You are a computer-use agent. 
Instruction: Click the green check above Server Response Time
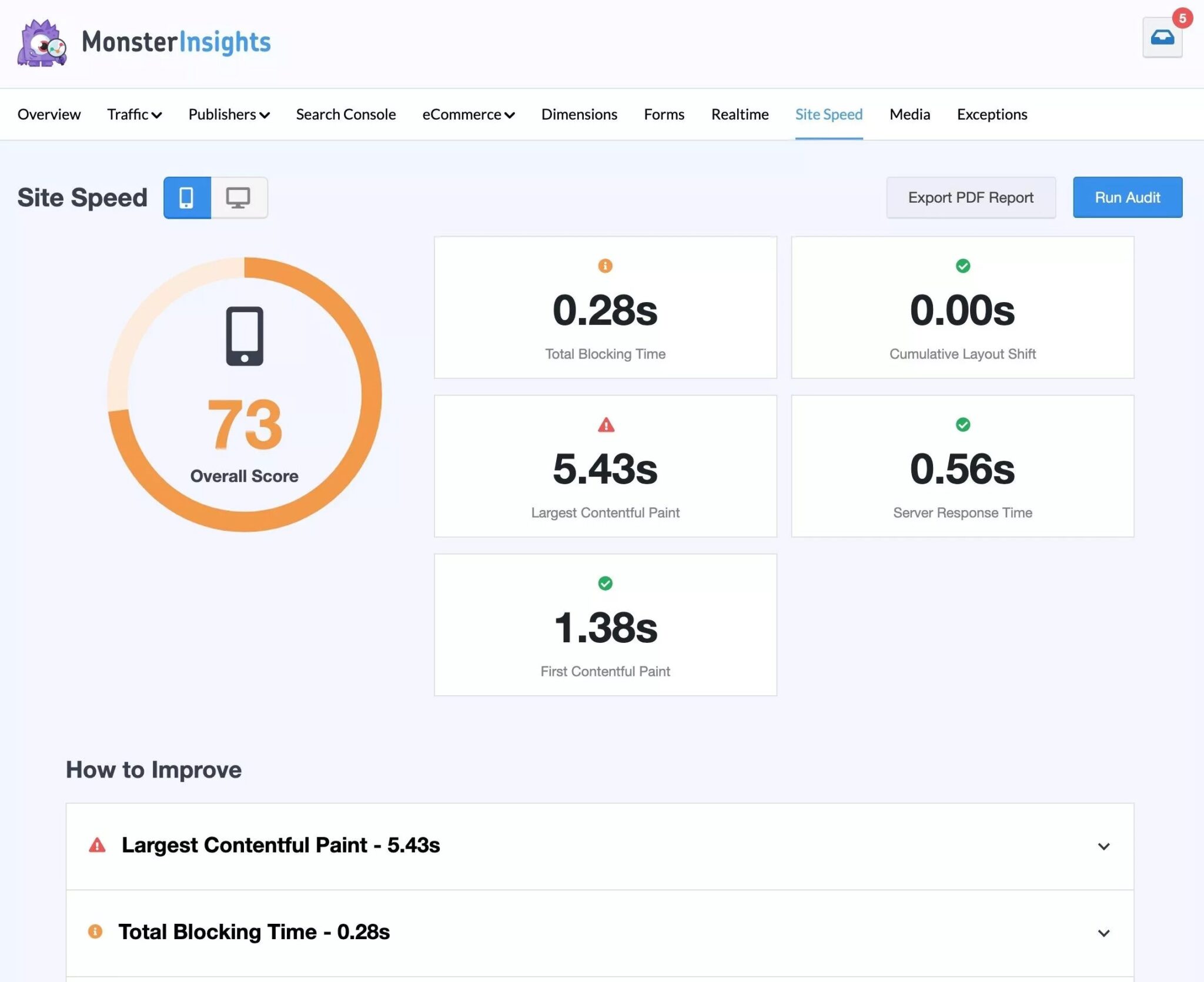[x=962, y=425]
